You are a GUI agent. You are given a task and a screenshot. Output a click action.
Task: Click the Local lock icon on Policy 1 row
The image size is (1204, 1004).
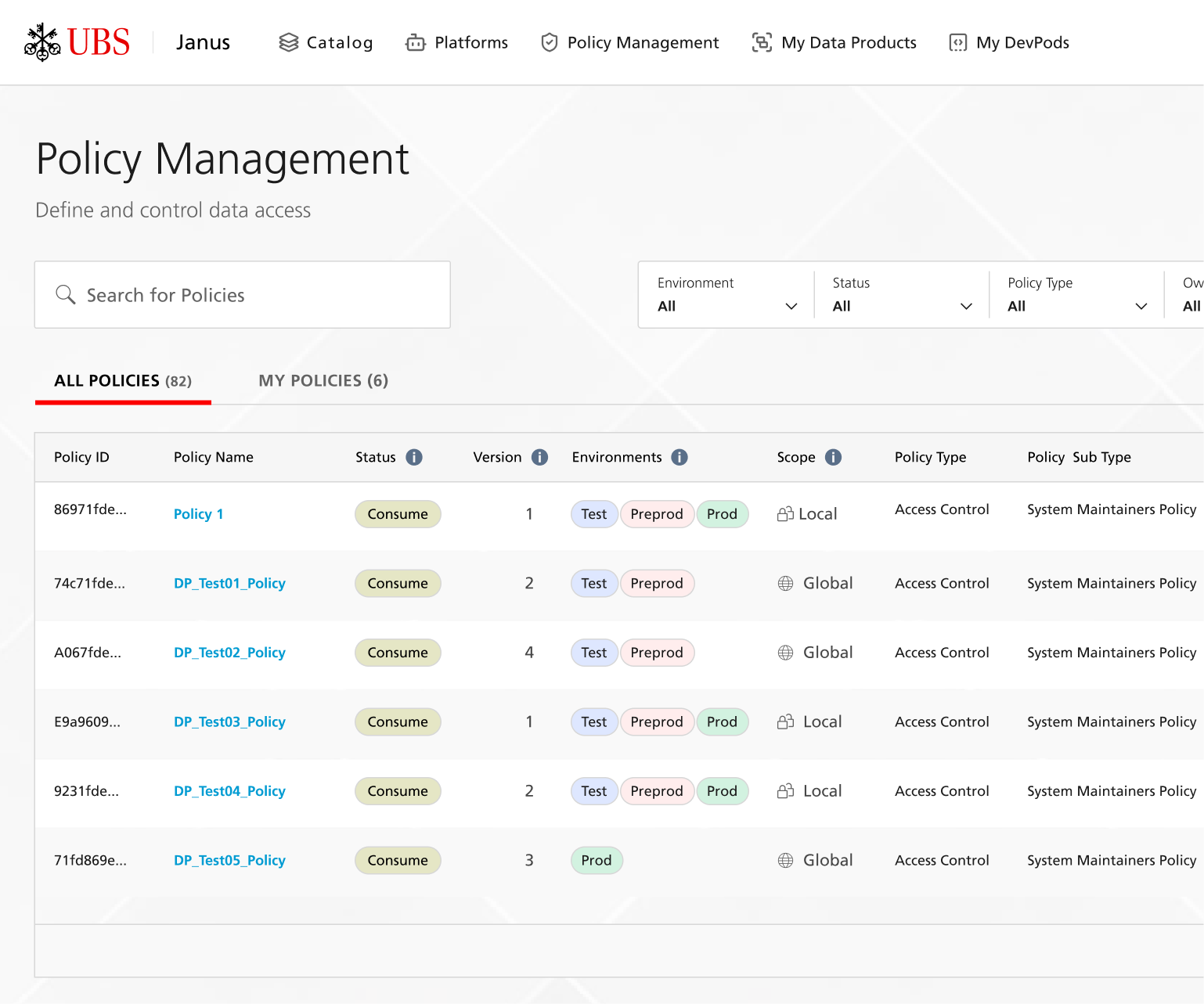(x=786, y=513)
